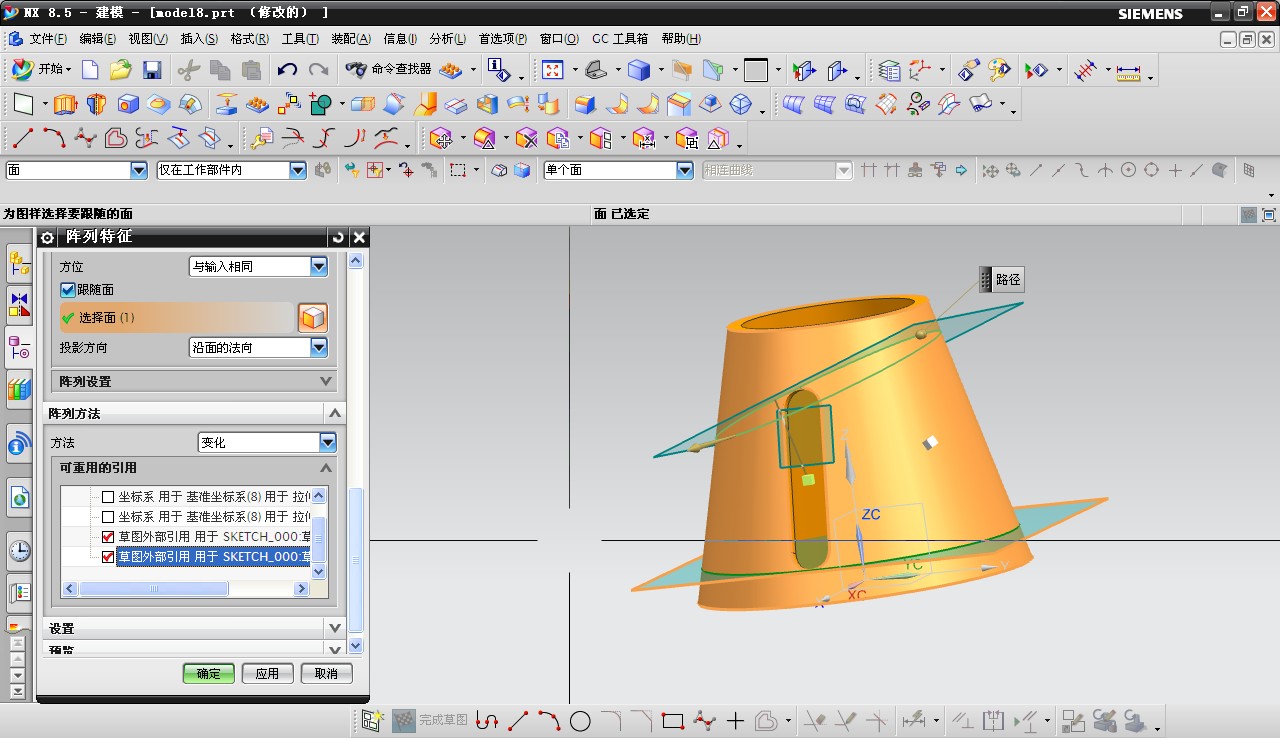The image size is (1280, 738).
Task: Click the Select Face cube icon in dialog
Action: click(x=313, y=318)
